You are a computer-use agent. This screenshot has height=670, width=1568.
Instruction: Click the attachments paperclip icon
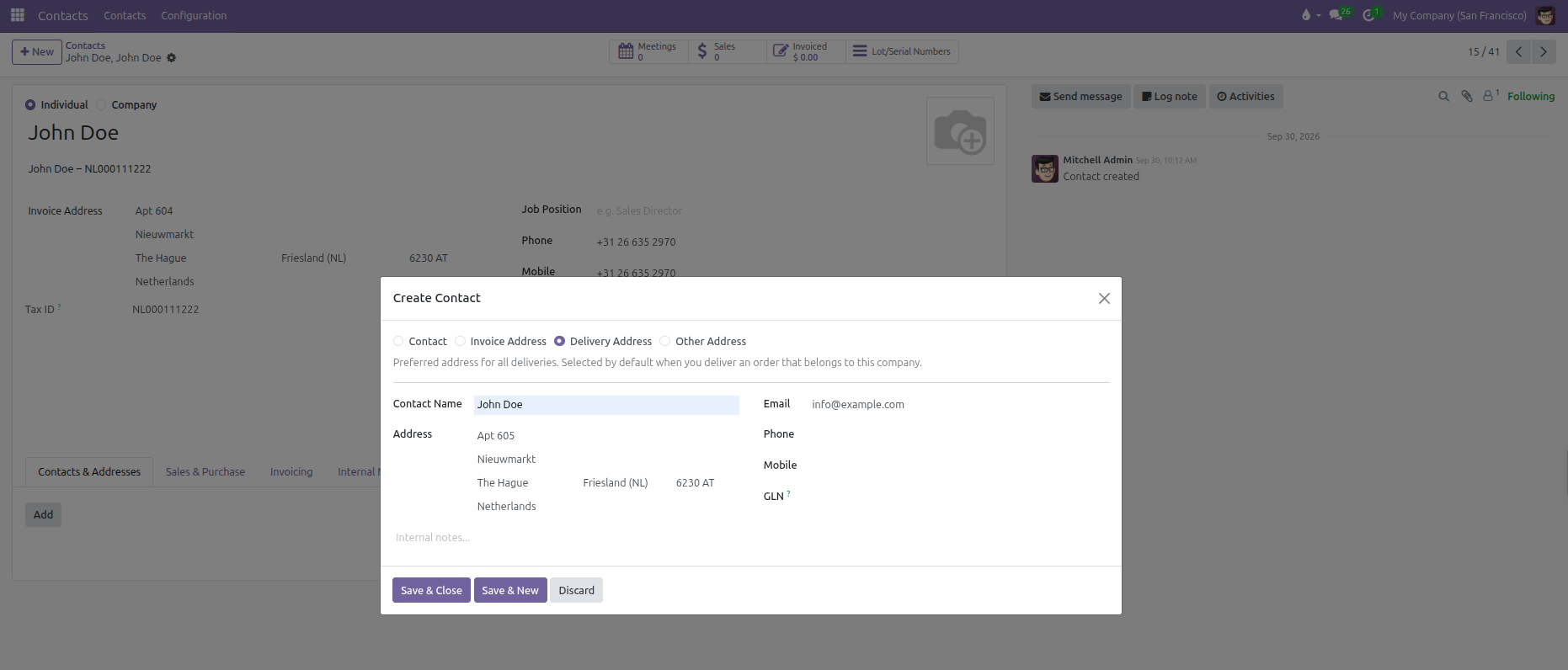tap(1466, 97)
